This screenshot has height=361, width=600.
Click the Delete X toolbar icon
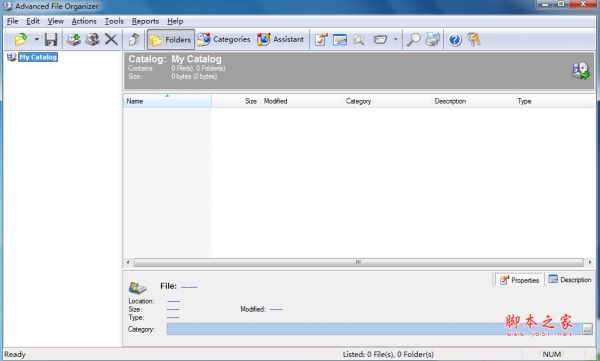(111, 39)
